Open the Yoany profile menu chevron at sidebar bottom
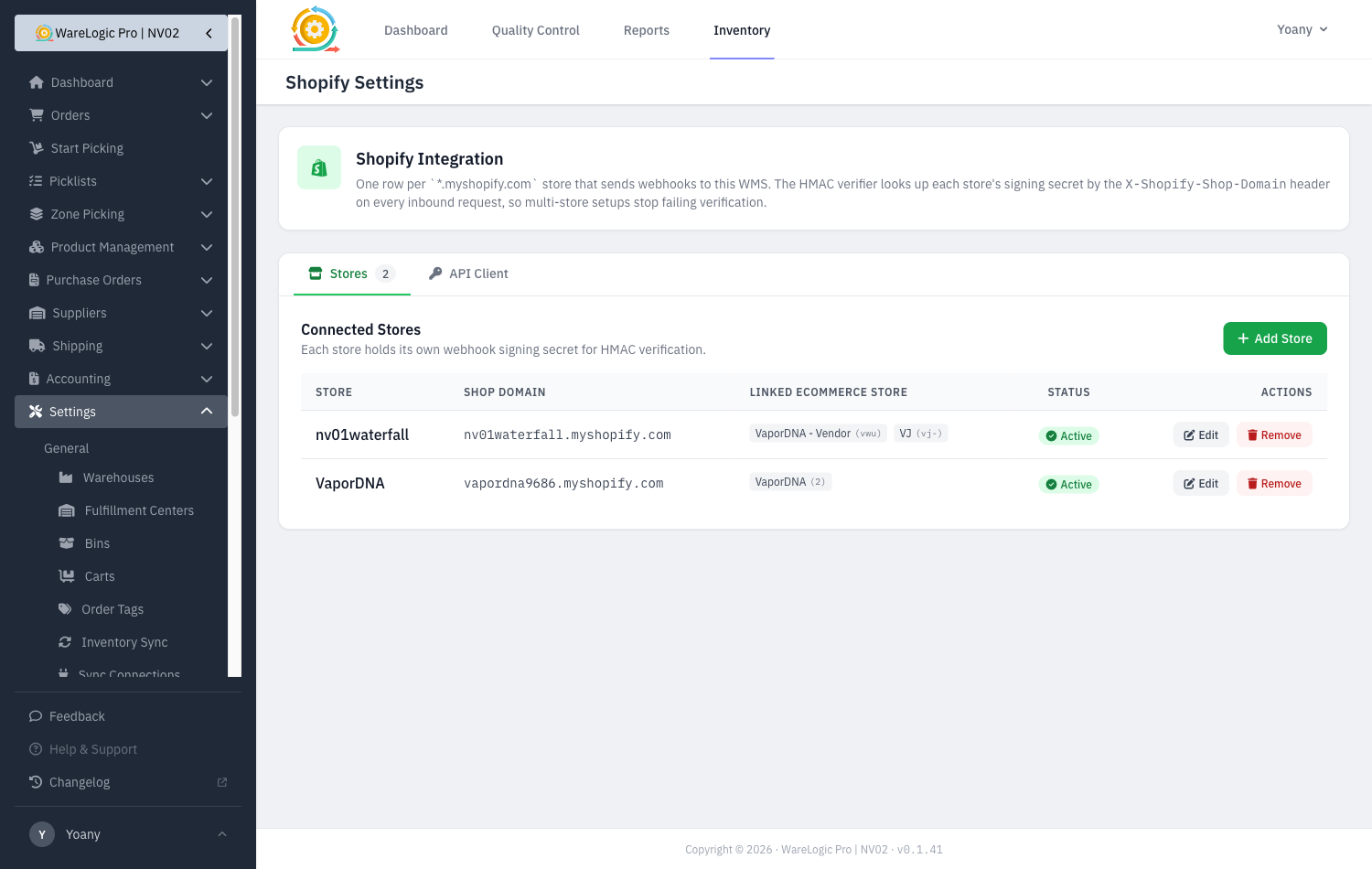Viewport: 1372px width, 869px height. [222, 834]
